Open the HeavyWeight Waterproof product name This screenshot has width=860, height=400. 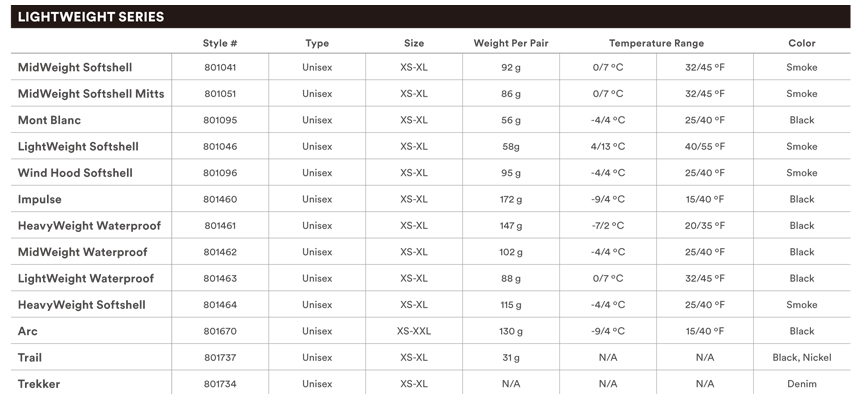[89, 226]
